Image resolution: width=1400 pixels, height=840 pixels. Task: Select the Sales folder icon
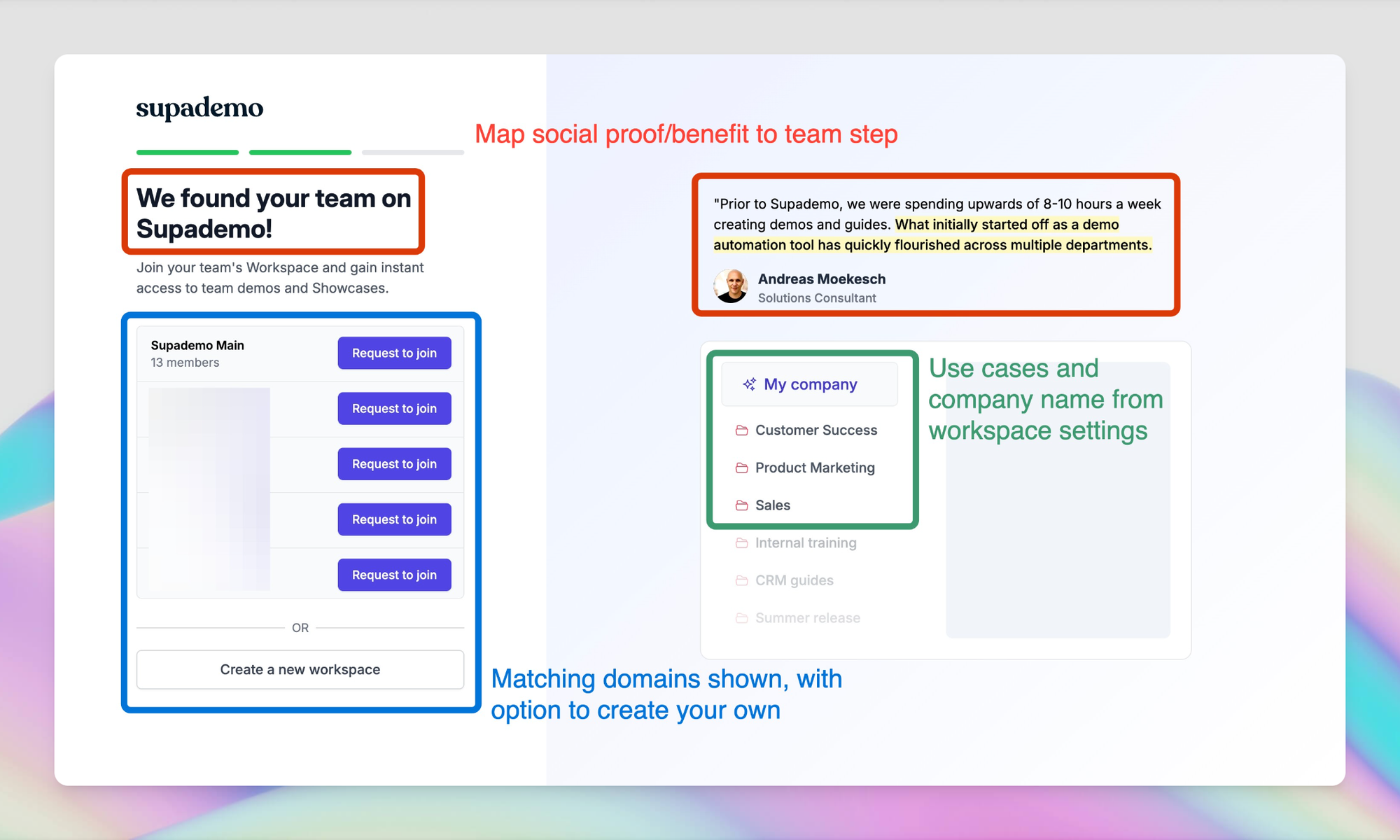pos(742,505)
